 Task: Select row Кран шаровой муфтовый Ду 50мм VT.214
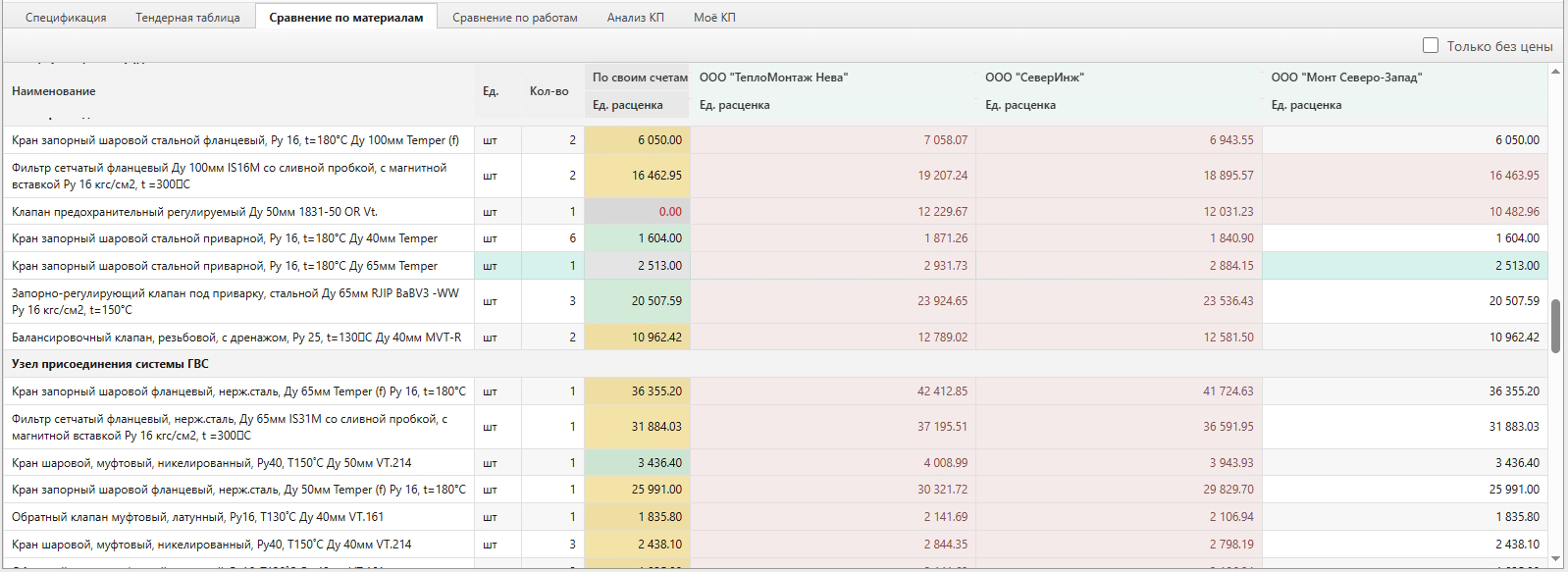pyautogui.click(x=775, y=463)
